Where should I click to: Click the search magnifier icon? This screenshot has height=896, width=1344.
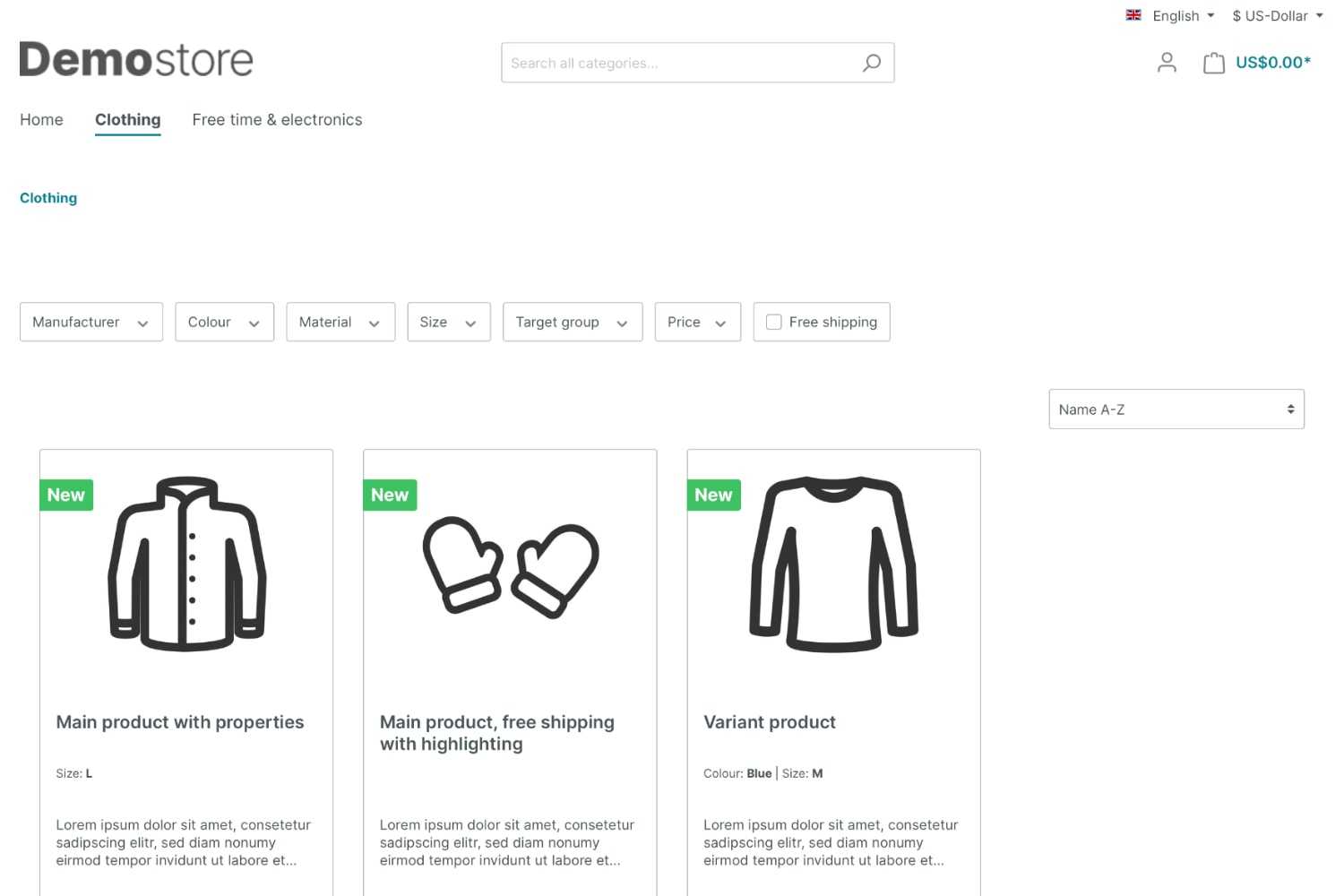coord(871,63)
